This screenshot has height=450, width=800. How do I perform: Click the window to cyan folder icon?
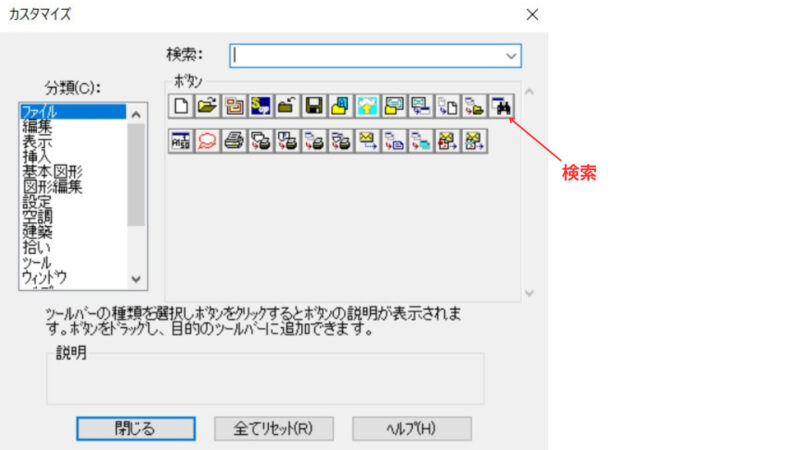point(421,141)
